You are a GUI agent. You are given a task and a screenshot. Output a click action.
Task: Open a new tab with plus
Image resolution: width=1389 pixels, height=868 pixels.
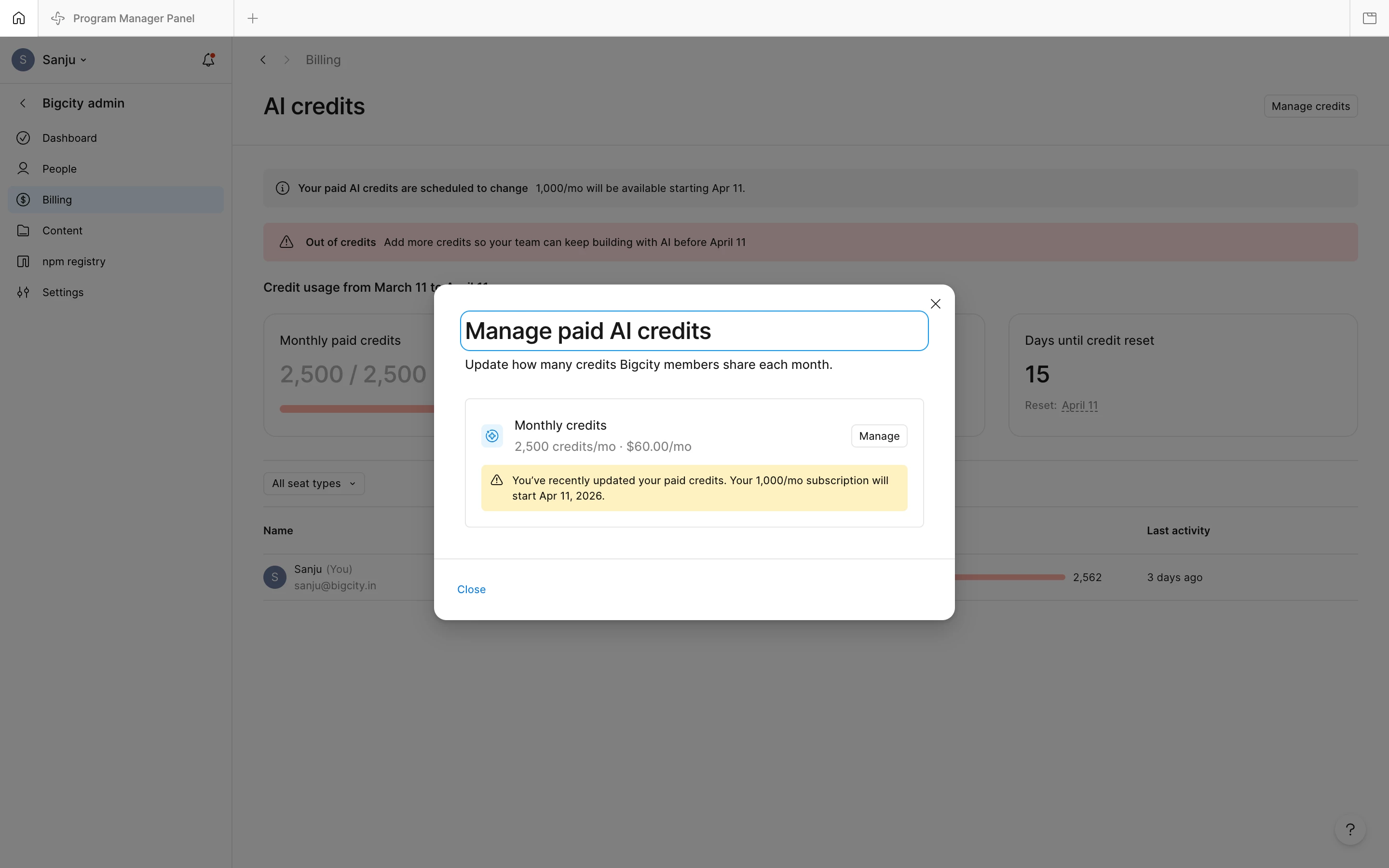[x=253, y=18]
